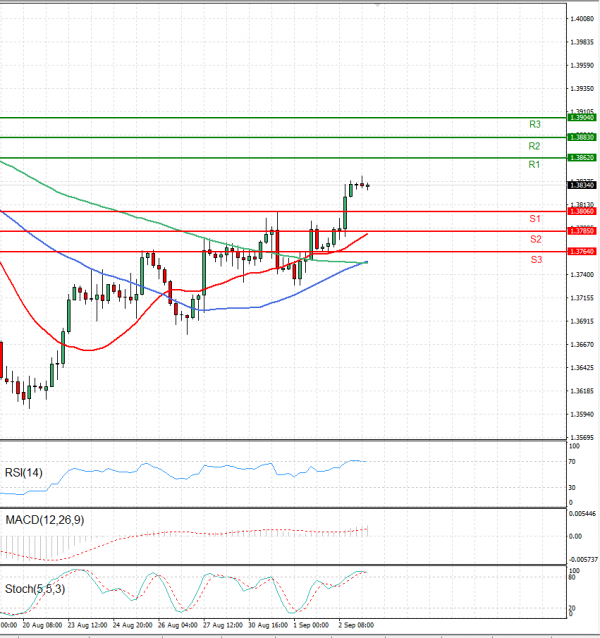Click the latest candlestick on the chart
This screenshot has height=638, width=600.
pyautogui.click(x=368, y=186)
